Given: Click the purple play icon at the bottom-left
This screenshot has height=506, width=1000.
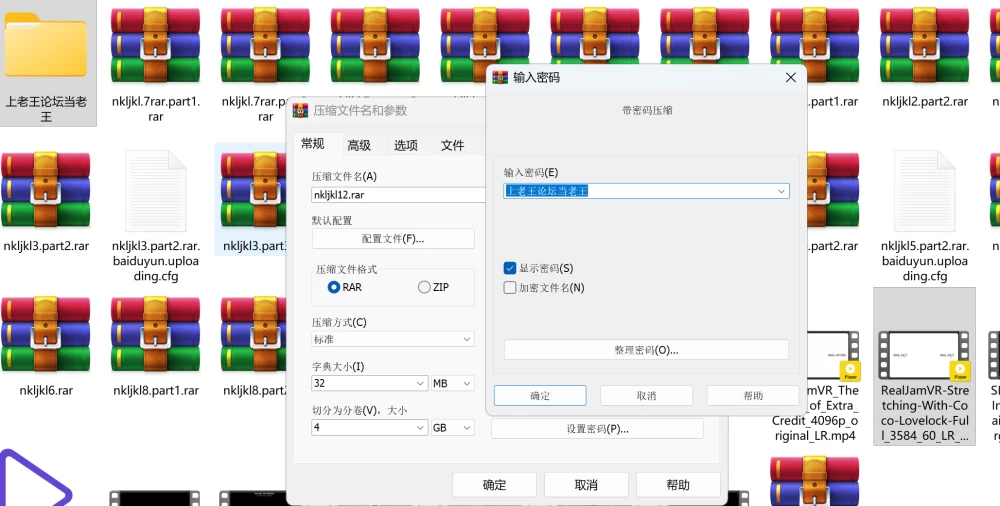Looking at the screenshot, I should tap(35, 479).
